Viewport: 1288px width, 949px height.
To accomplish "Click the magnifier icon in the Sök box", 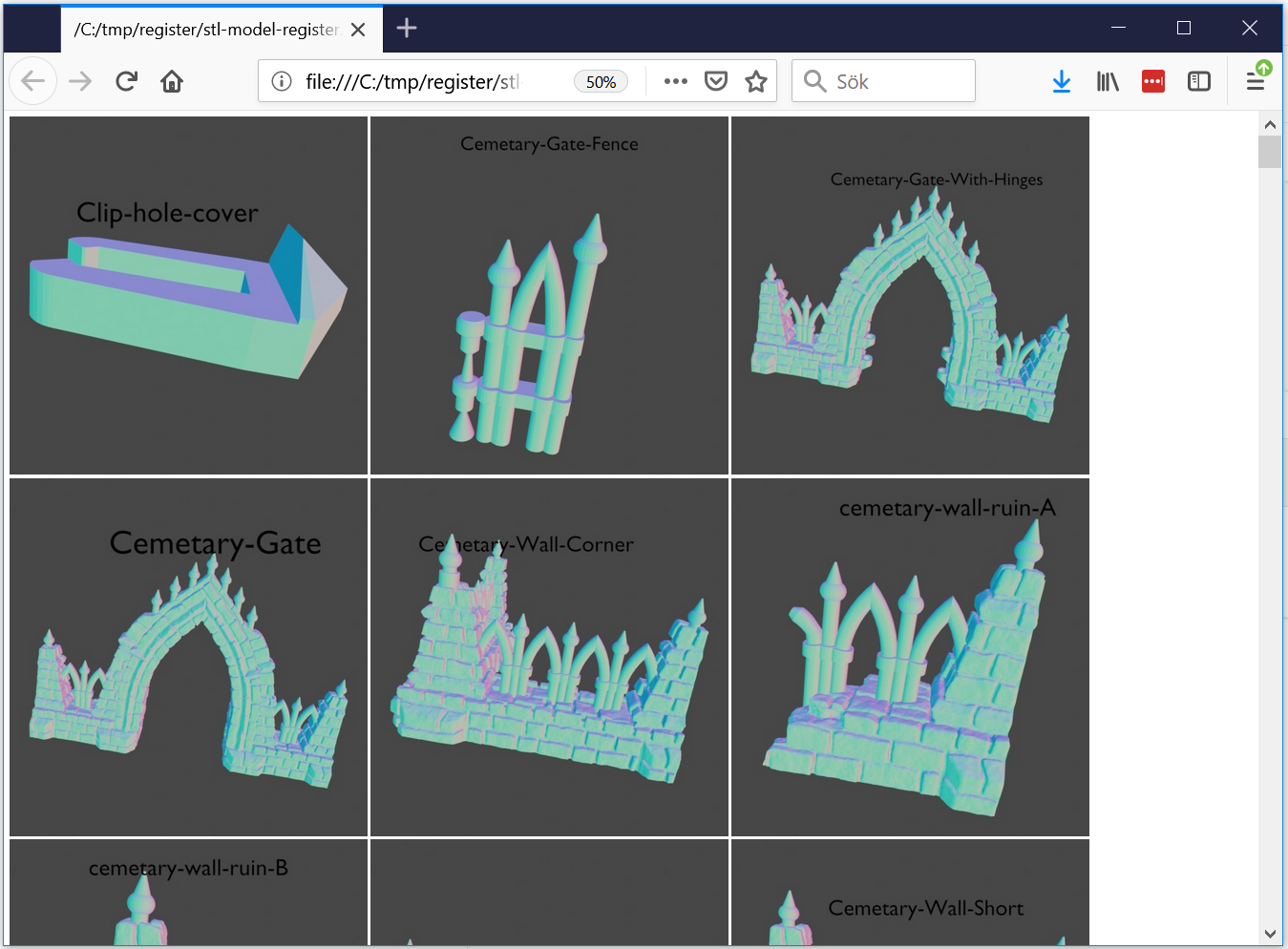I will (814, 81).
